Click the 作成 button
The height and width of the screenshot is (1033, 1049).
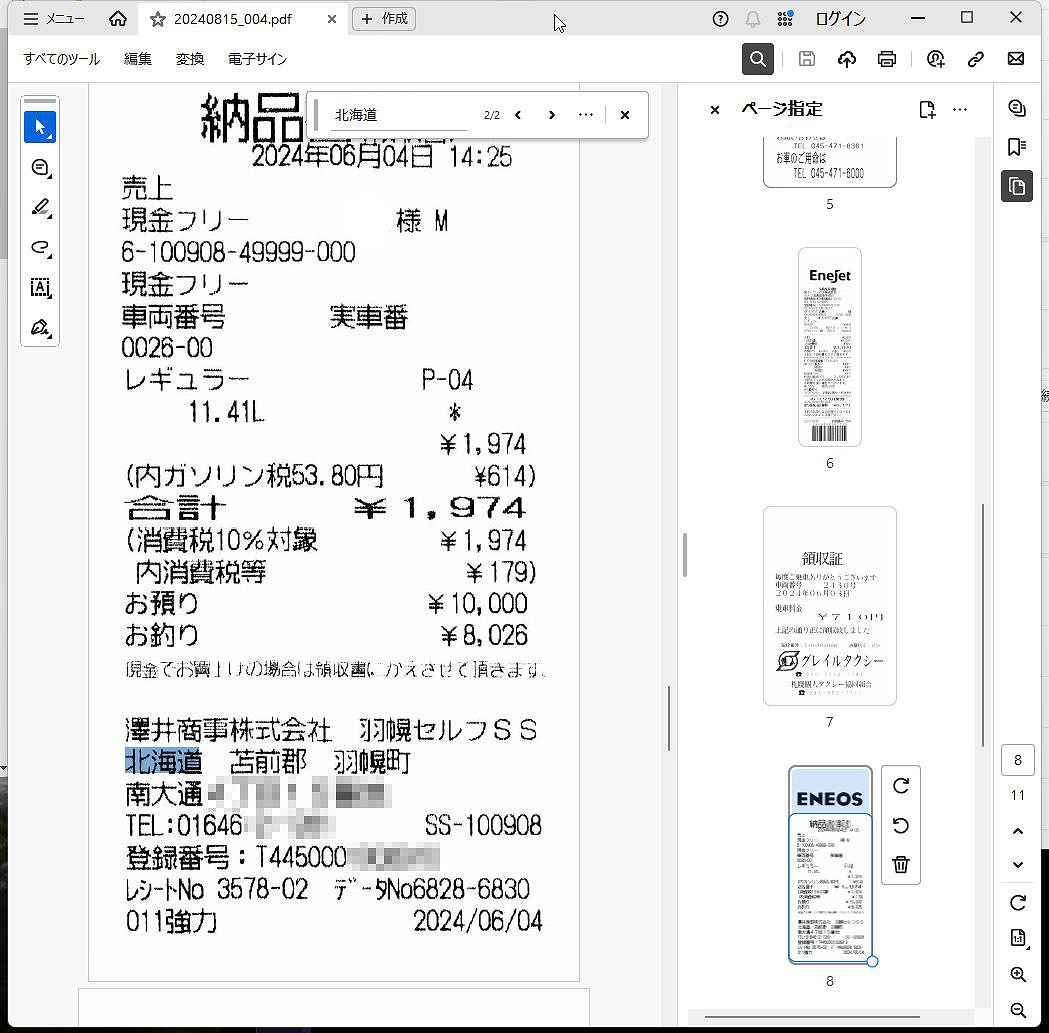[384, 19]
